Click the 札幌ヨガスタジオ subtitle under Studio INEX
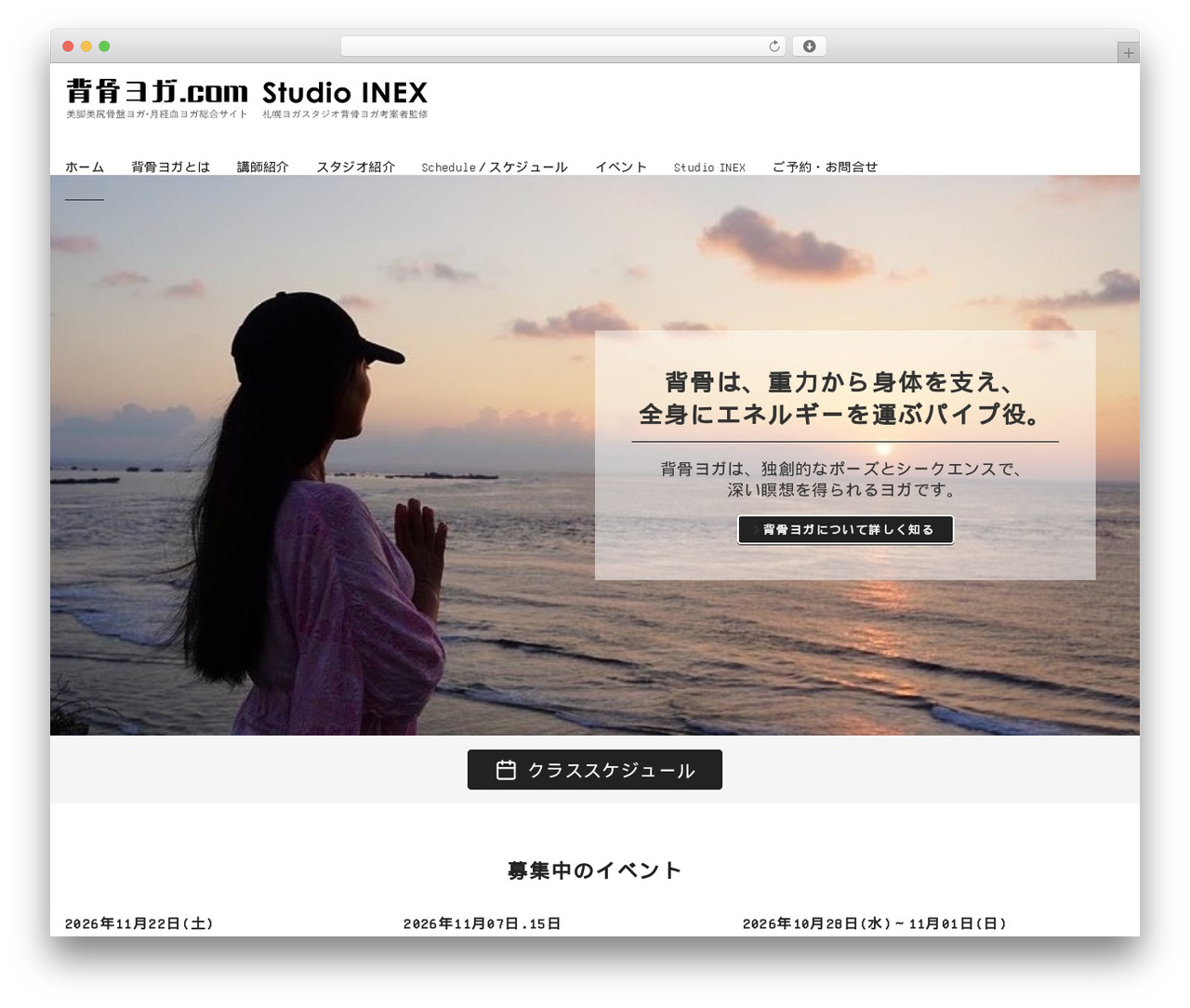Viewport: 1190px width, 1008px height. coord(345,114)
